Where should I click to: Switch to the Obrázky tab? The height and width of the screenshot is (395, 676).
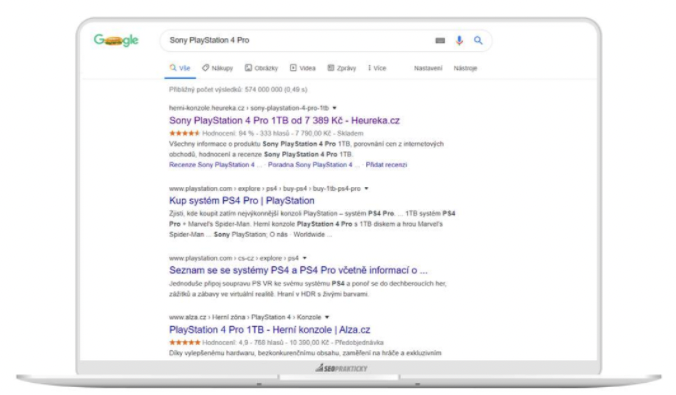(261, 68)
